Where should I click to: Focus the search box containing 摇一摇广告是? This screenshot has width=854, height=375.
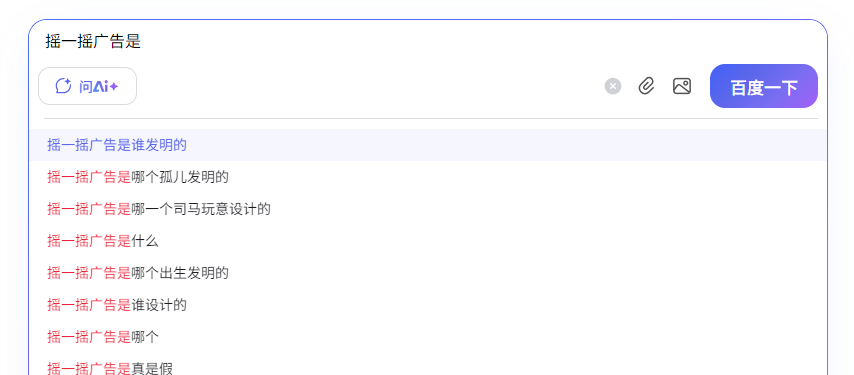(x=430, y=42)
